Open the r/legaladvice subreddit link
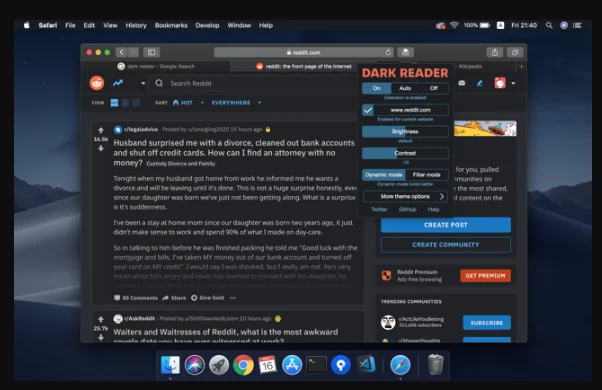 tap(141, 129)
